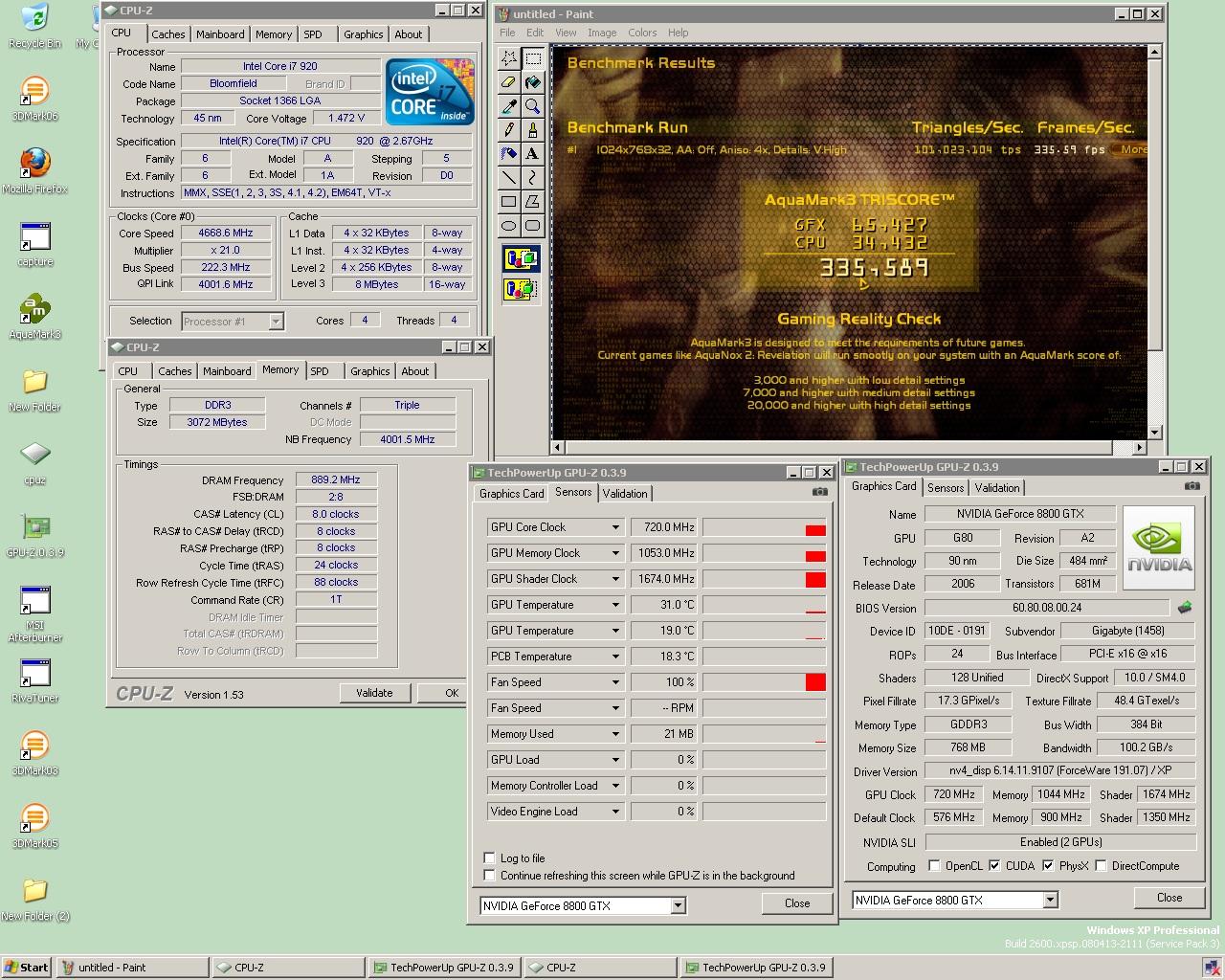Toggle the CUDA checkbox in GPU-Z
The image size is (1225, 980).
(x=994, y=866)
